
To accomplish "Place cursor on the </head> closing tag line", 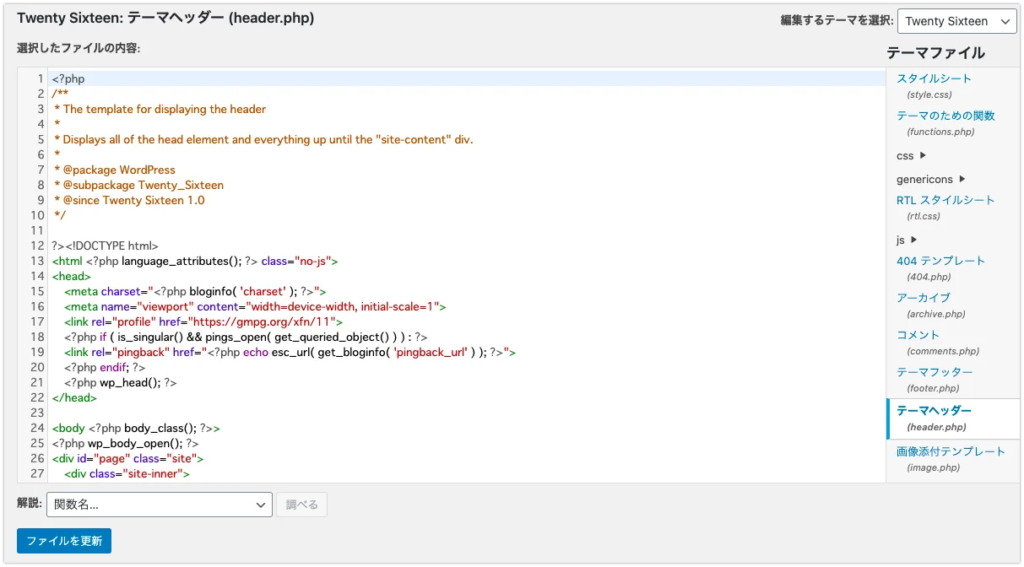I will pos(74,397).
